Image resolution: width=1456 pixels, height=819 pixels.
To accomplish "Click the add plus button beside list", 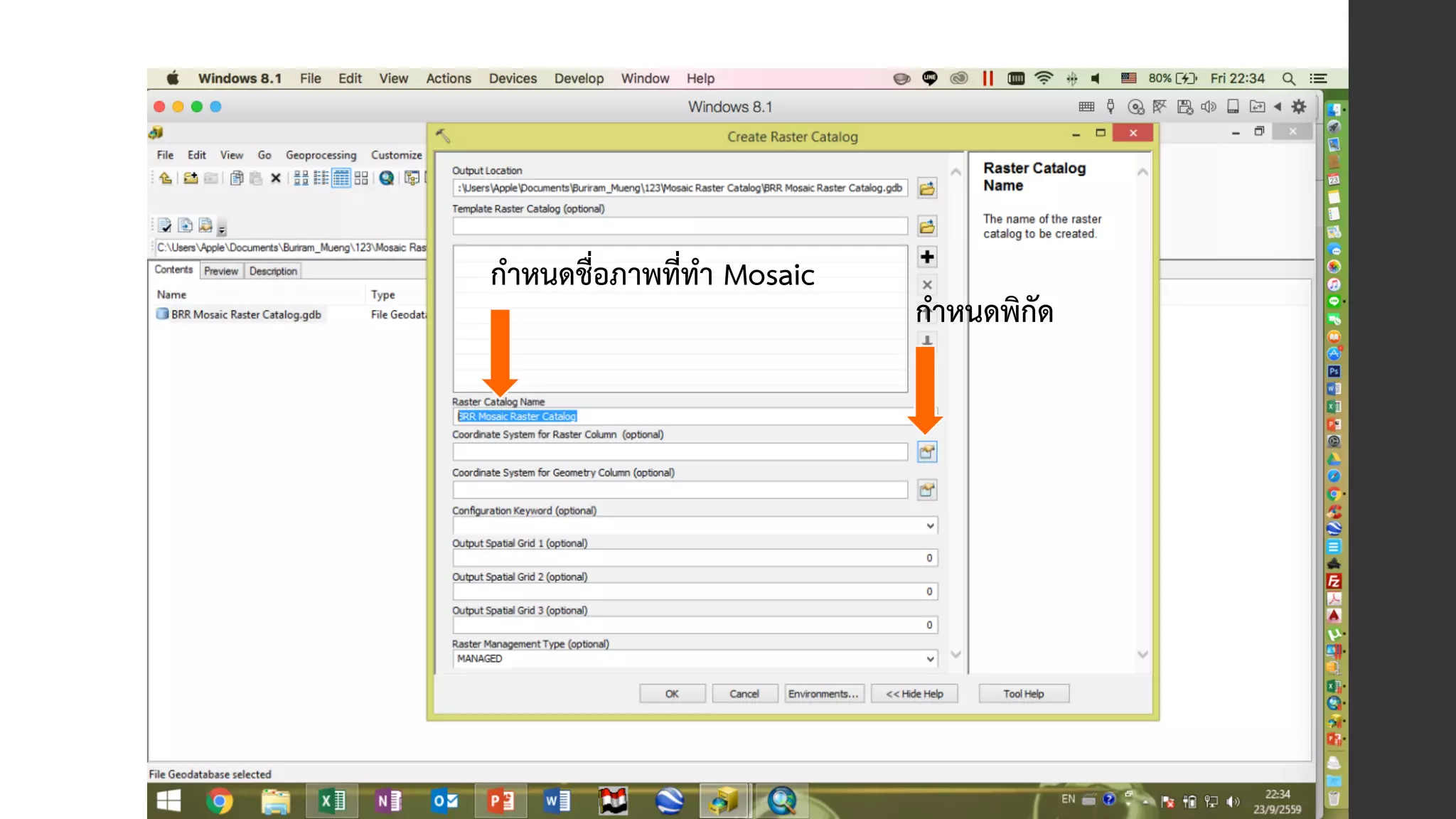I will tap(927, 257).
